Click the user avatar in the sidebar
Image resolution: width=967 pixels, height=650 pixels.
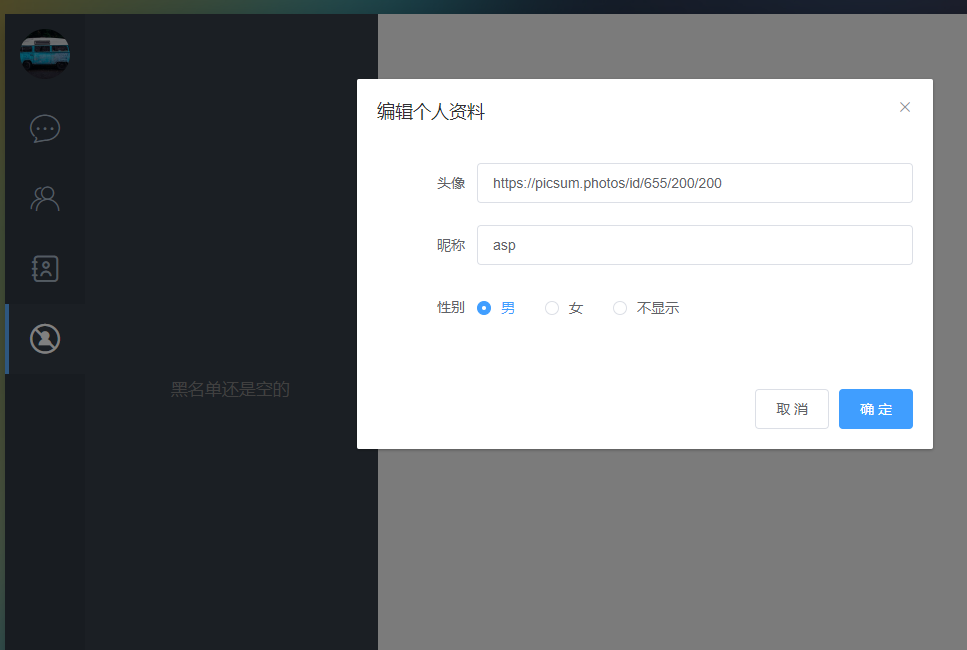point(45,53)
